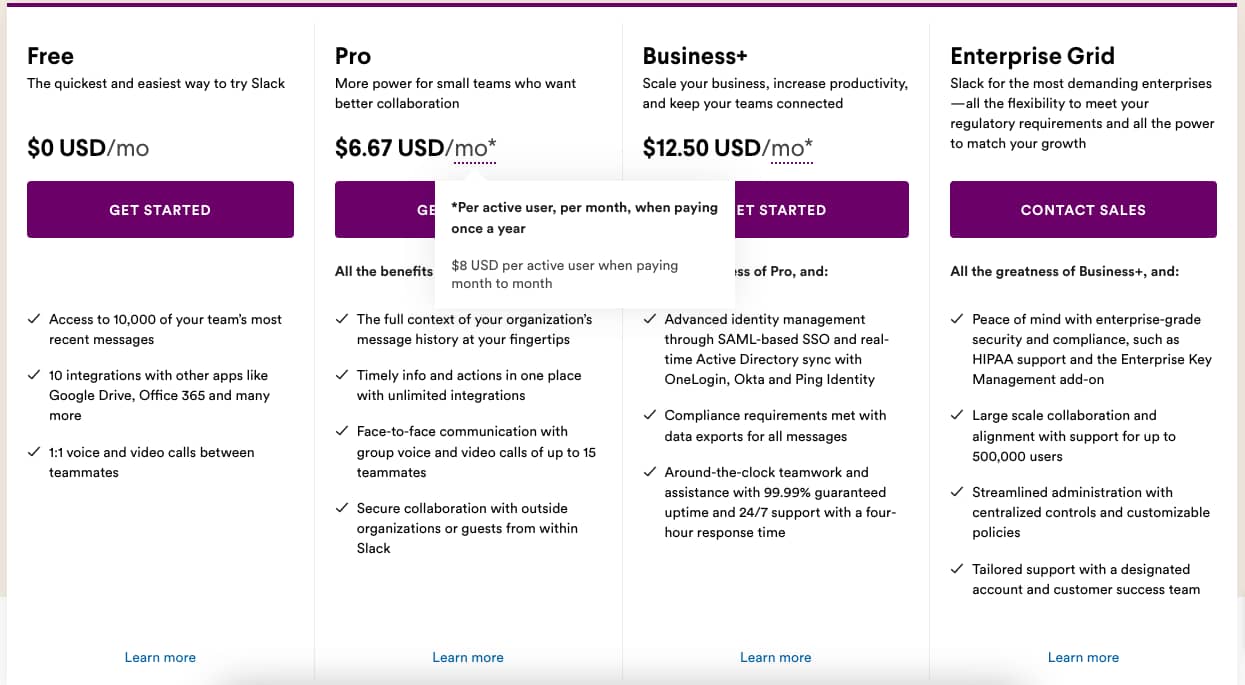Viewport: 1245px width, 685px height.
Task: Select the Pro plan heading
Action: coord(352,56)
